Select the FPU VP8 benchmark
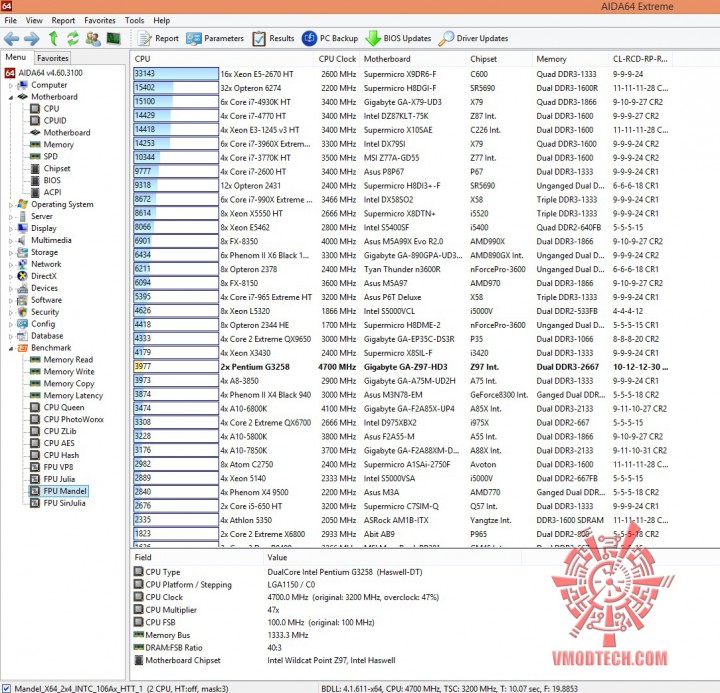Viewport: 720px width, 693px height. [x=52, y=467]
